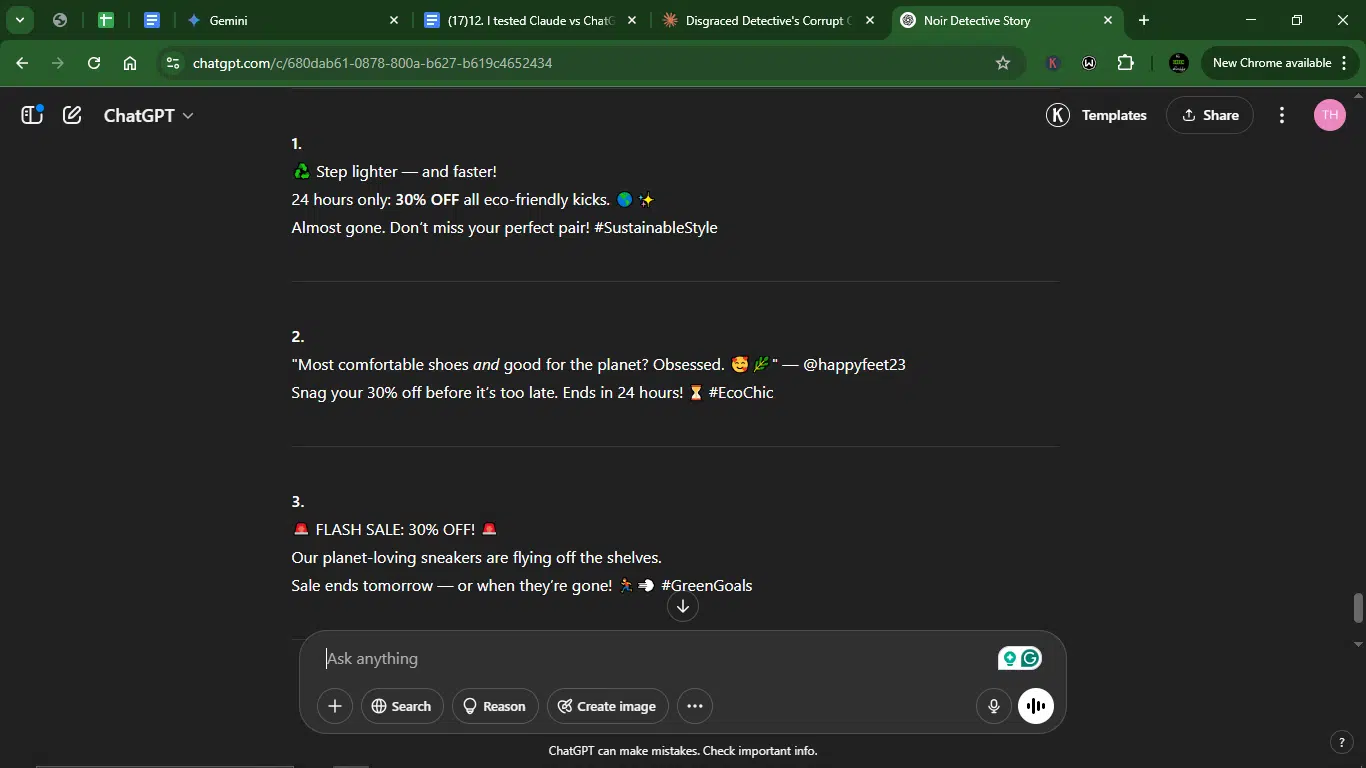Open the pinned Google Docs tab
The image size is (1366, 768).
point(152,20)
